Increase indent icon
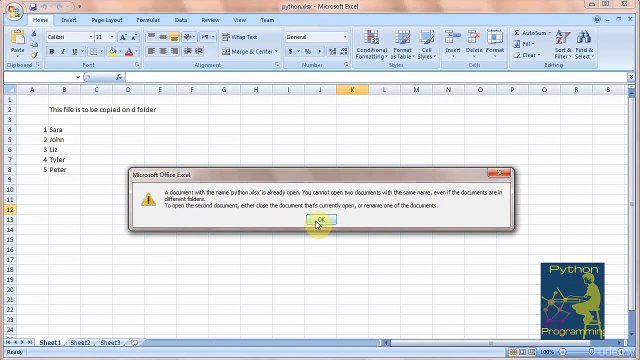The image size is (640, 360). point(199,51)
